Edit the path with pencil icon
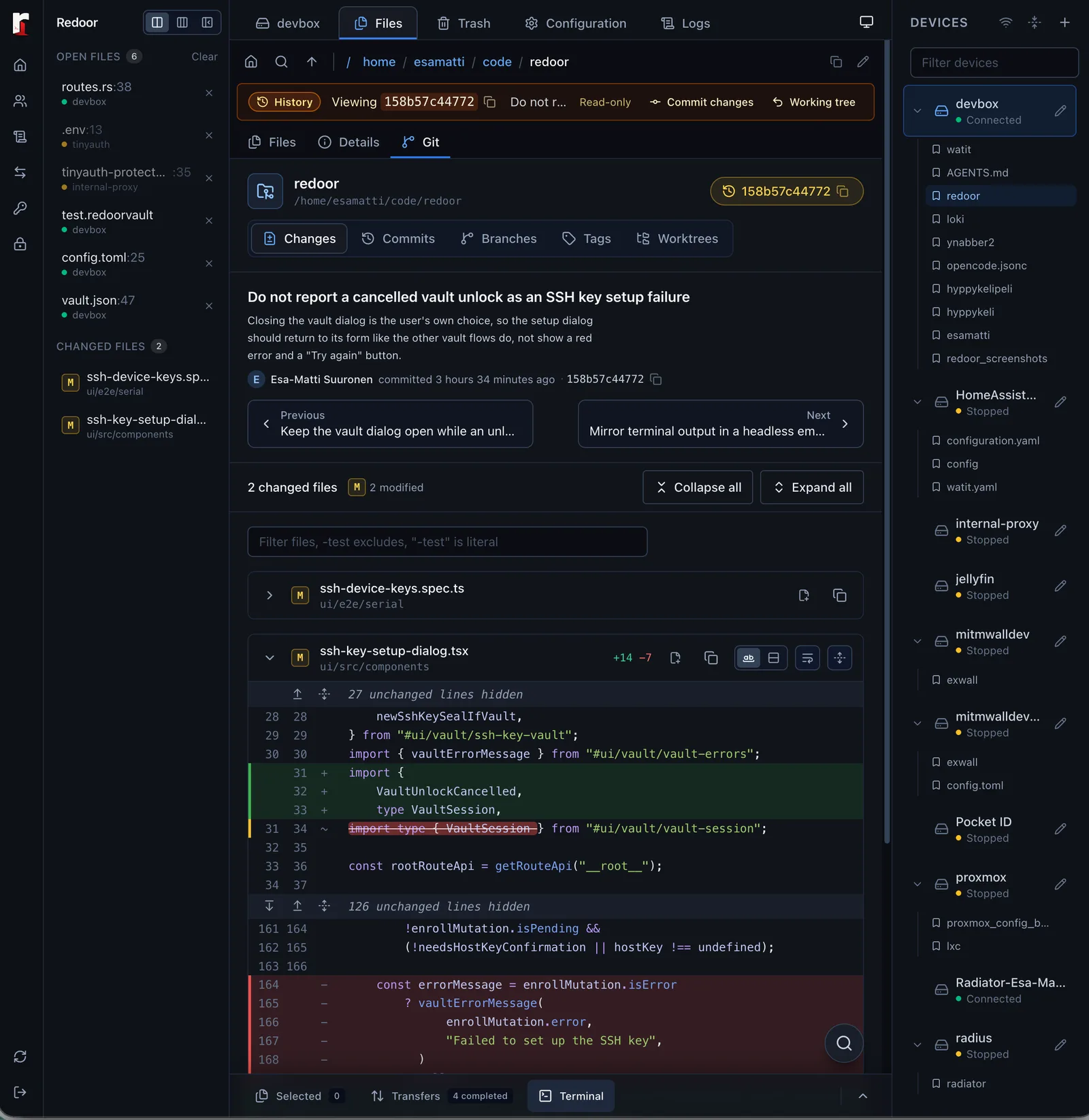Viewport: 1089px width, 1120px height. 863,62
